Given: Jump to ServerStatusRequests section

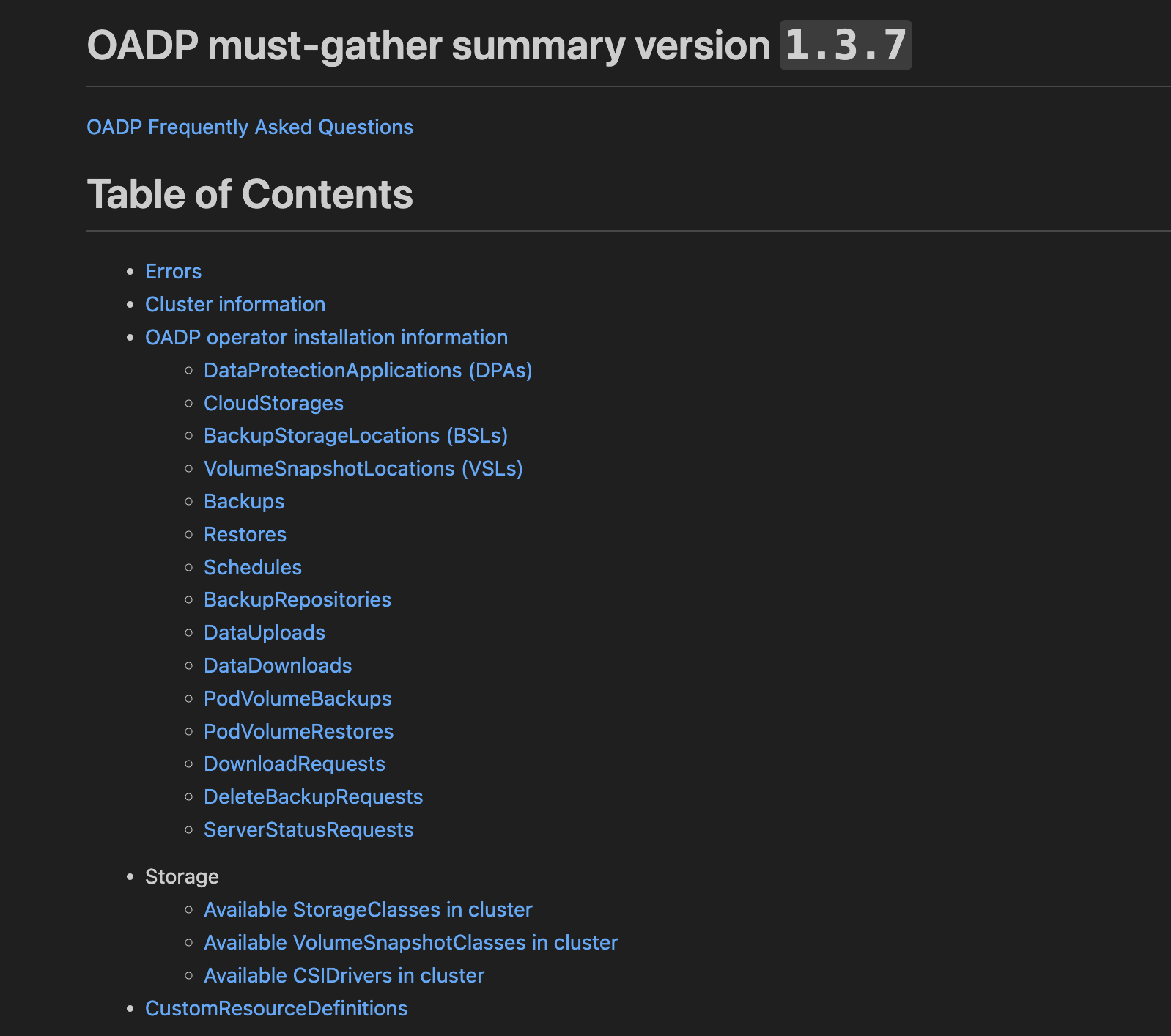Looking at the screenshot, I should (x=309, y=830).
